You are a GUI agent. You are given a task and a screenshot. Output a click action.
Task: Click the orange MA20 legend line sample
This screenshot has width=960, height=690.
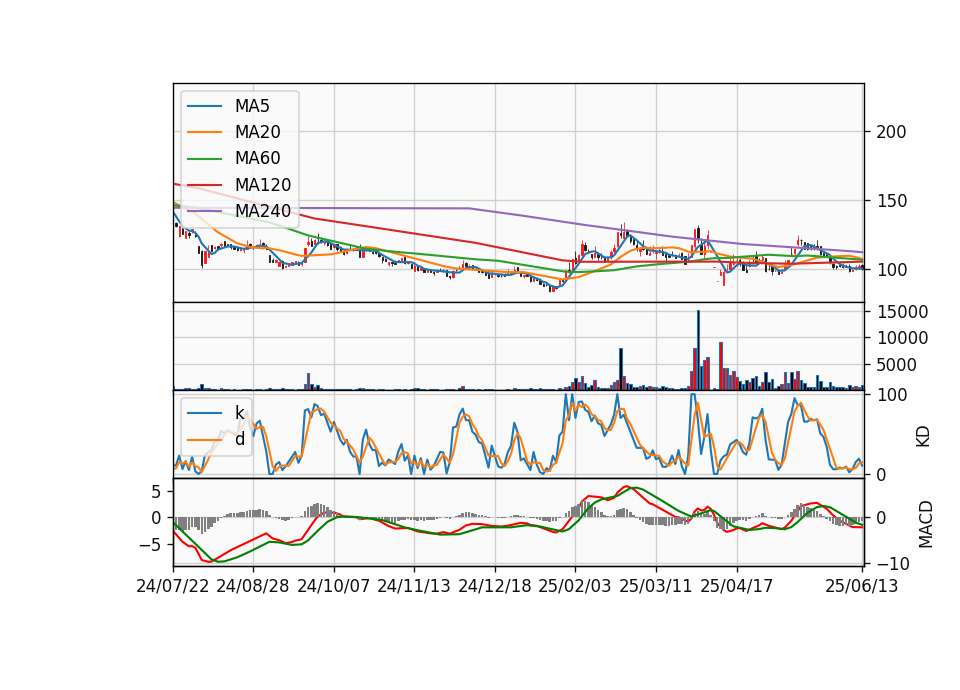click(x=204, y=132)
